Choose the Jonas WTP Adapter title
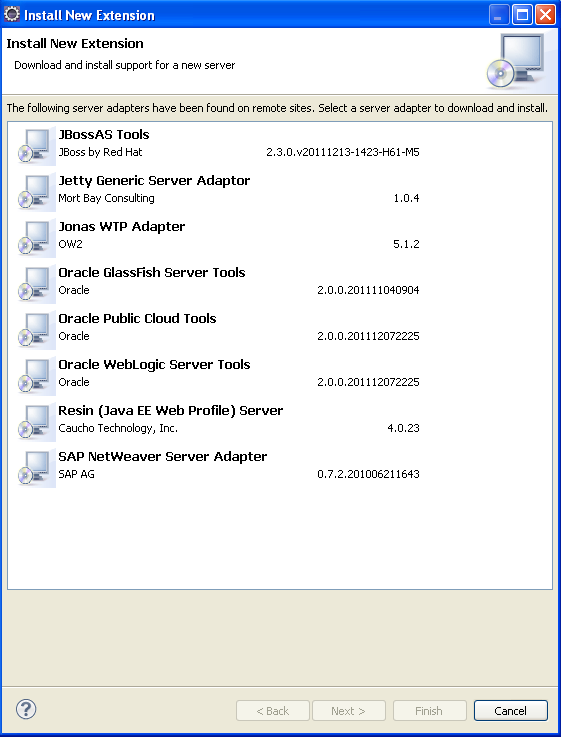Screen dimensions: 561x737 (x=122, y=227)
